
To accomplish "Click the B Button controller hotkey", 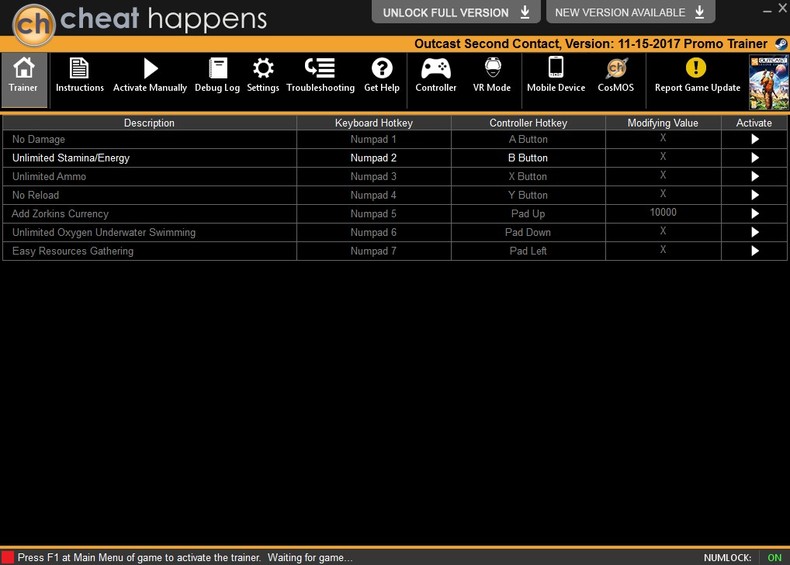I will point(528,158).
